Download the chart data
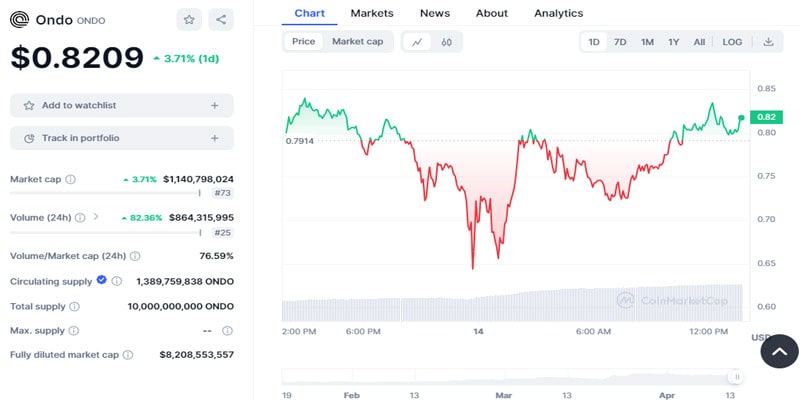The height and width of the screenshot is (400, 800). pos(768,42)
